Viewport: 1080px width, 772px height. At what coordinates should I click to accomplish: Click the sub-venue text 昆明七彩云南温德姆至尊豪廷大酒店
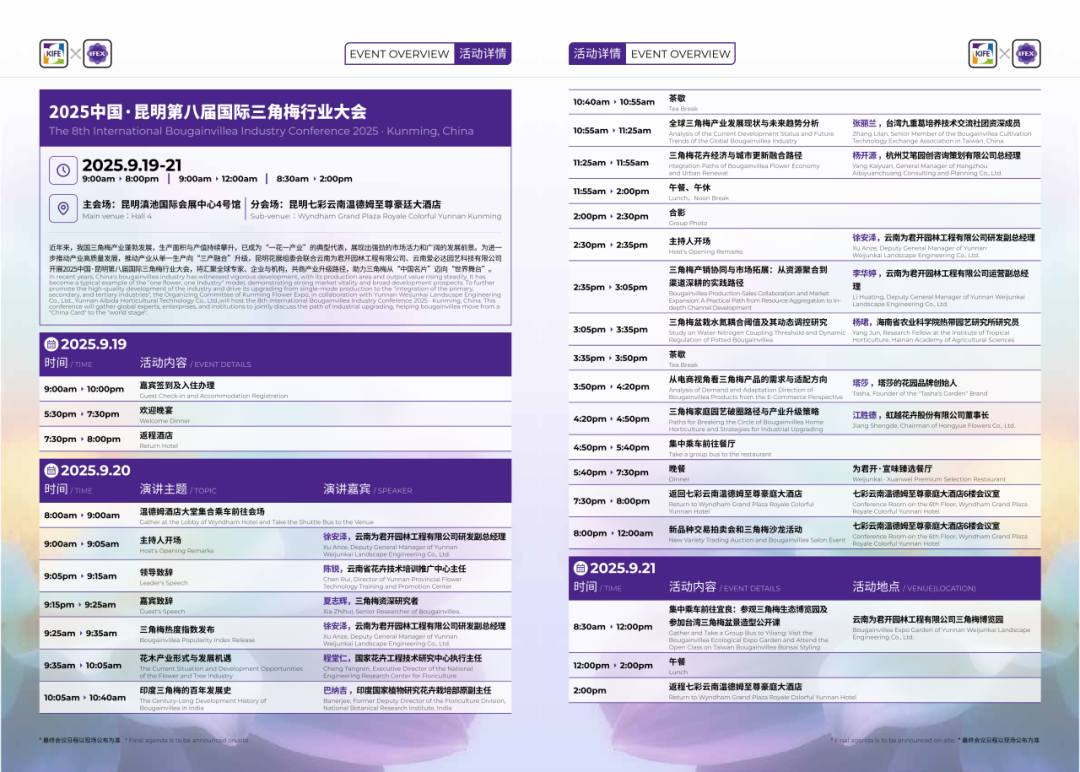pyautogui.click(x=364, y=205)
